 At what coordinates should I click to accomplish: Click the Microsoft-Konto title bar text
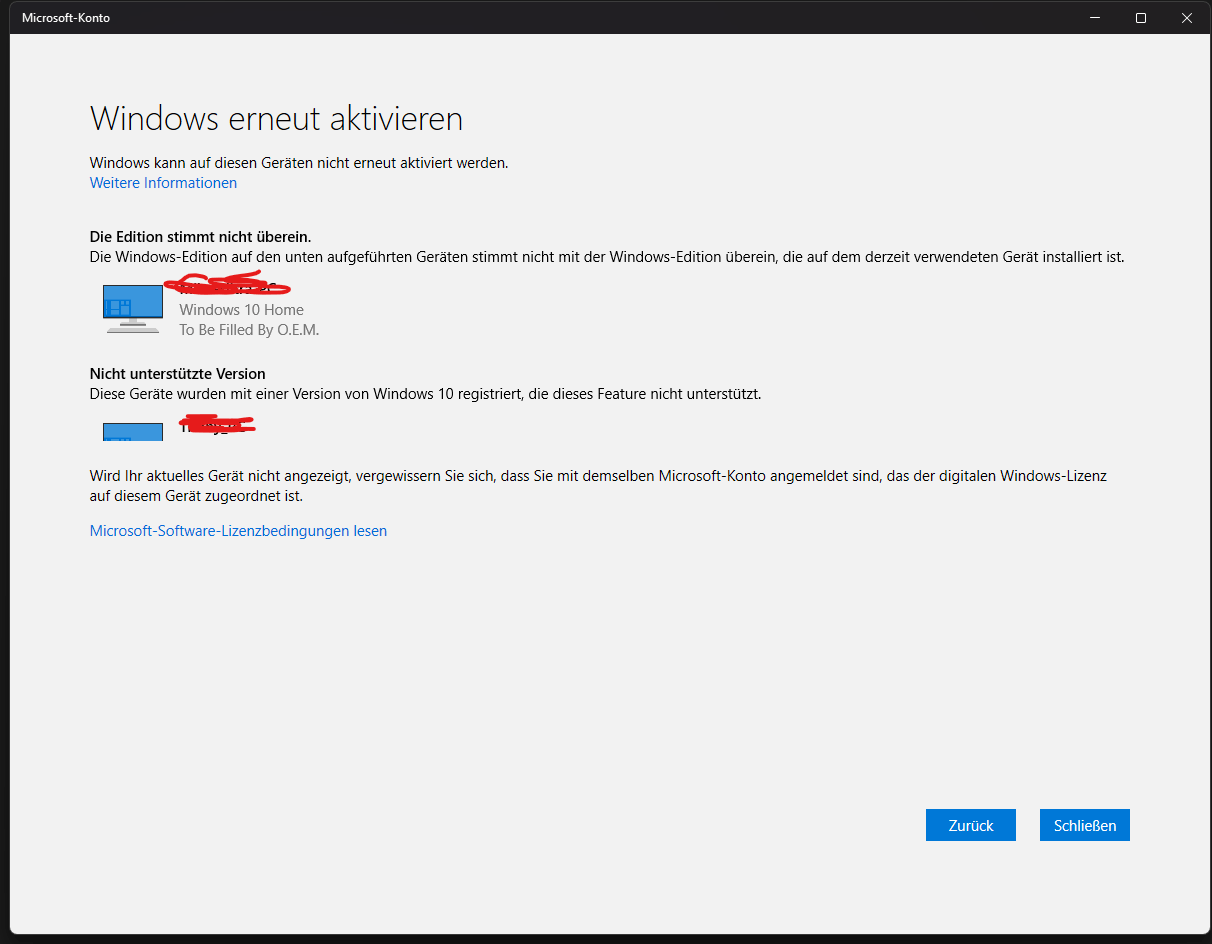pyautogui.click(x=66, y=18)
